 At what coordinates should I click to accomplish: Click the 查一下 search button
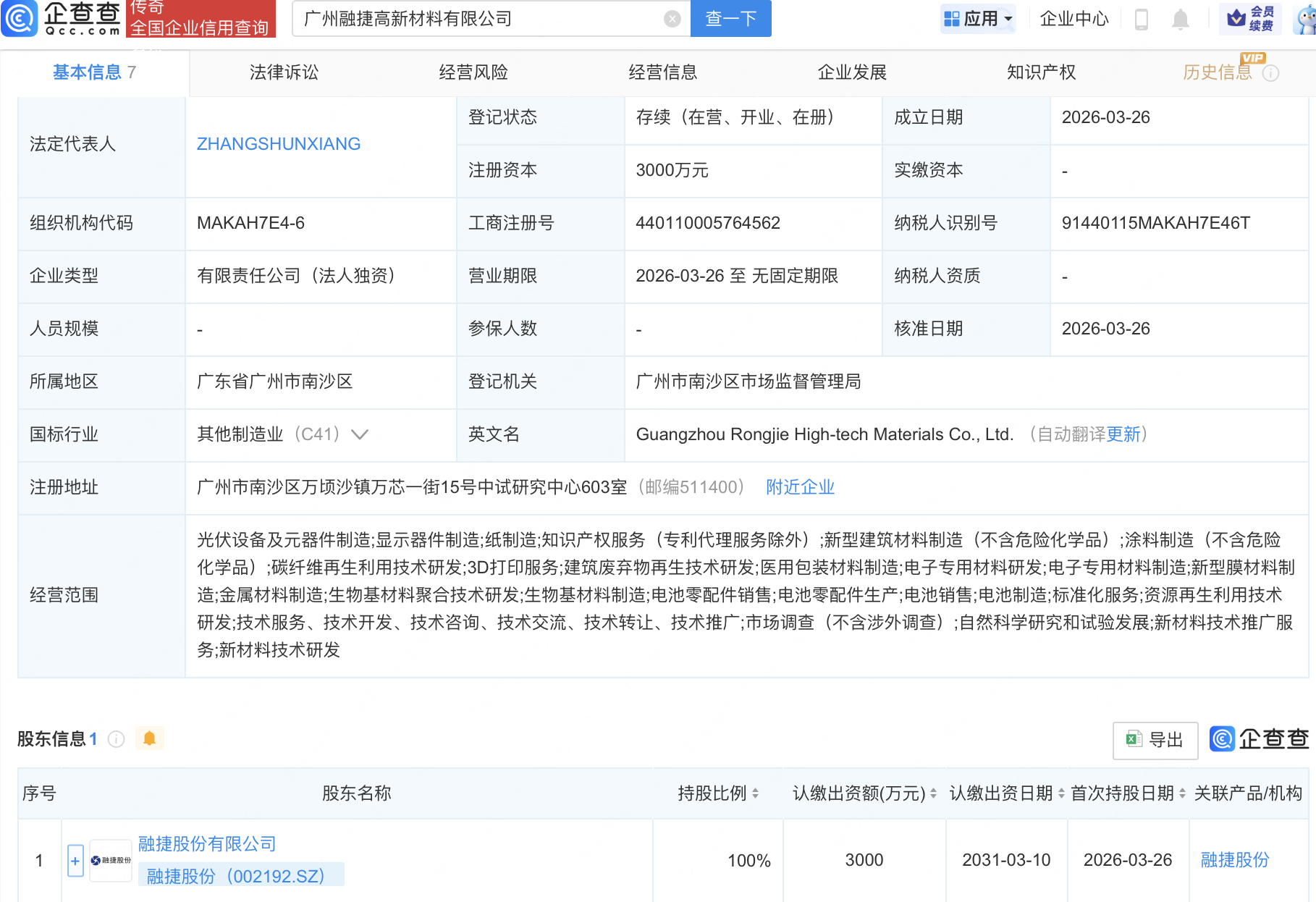[x=730, y=19]
